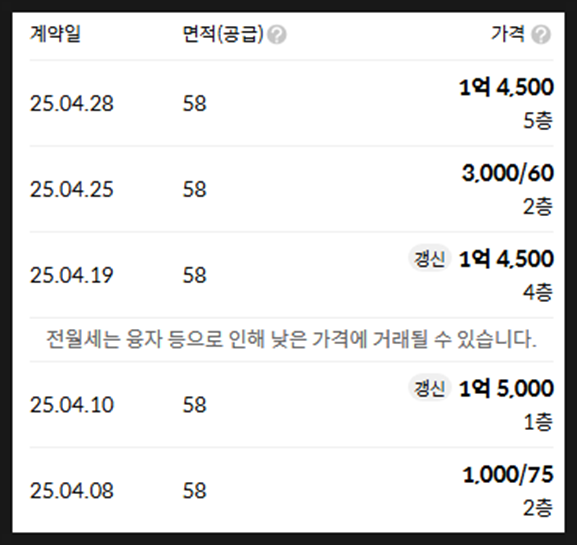Click the 1,000/75 price

tap(508, 474)
